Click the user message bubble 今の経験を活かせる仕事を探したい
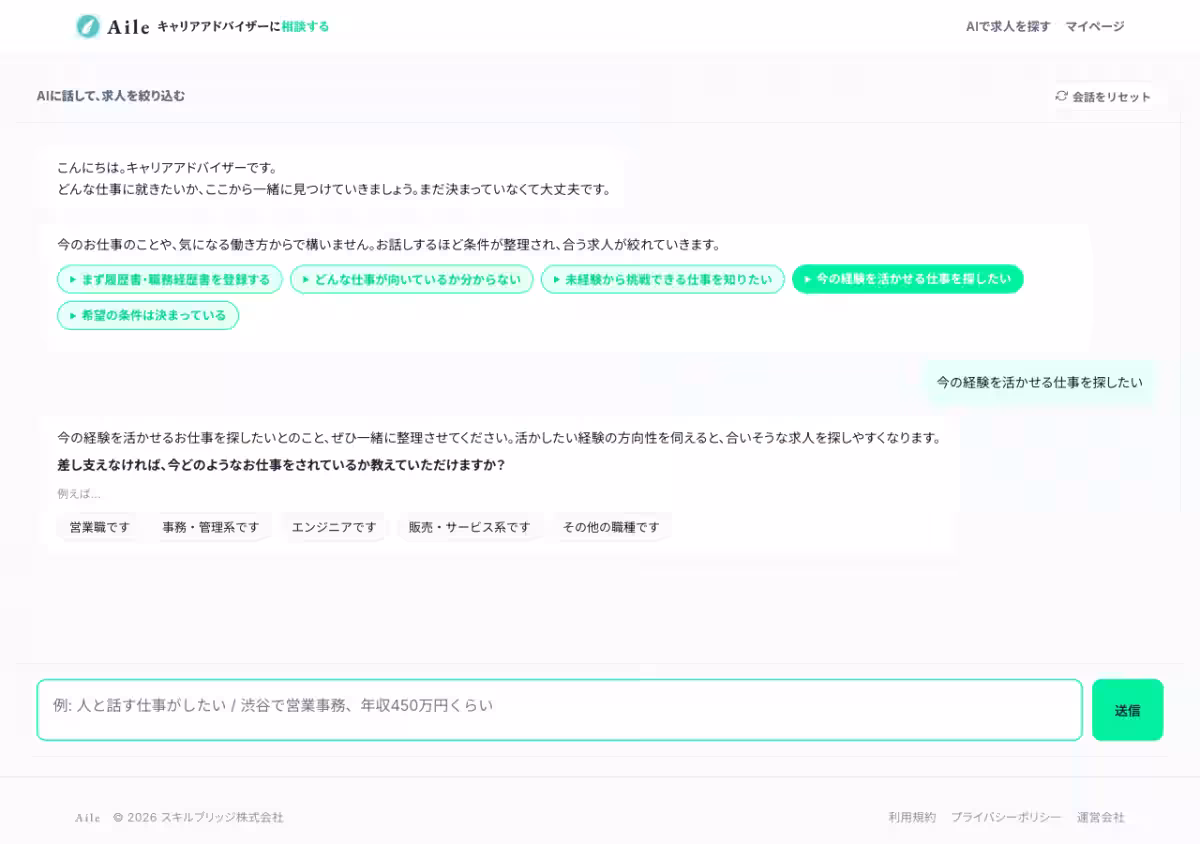The height and width of the screenshot is (844, 1200). click(x=1039, y=382)
